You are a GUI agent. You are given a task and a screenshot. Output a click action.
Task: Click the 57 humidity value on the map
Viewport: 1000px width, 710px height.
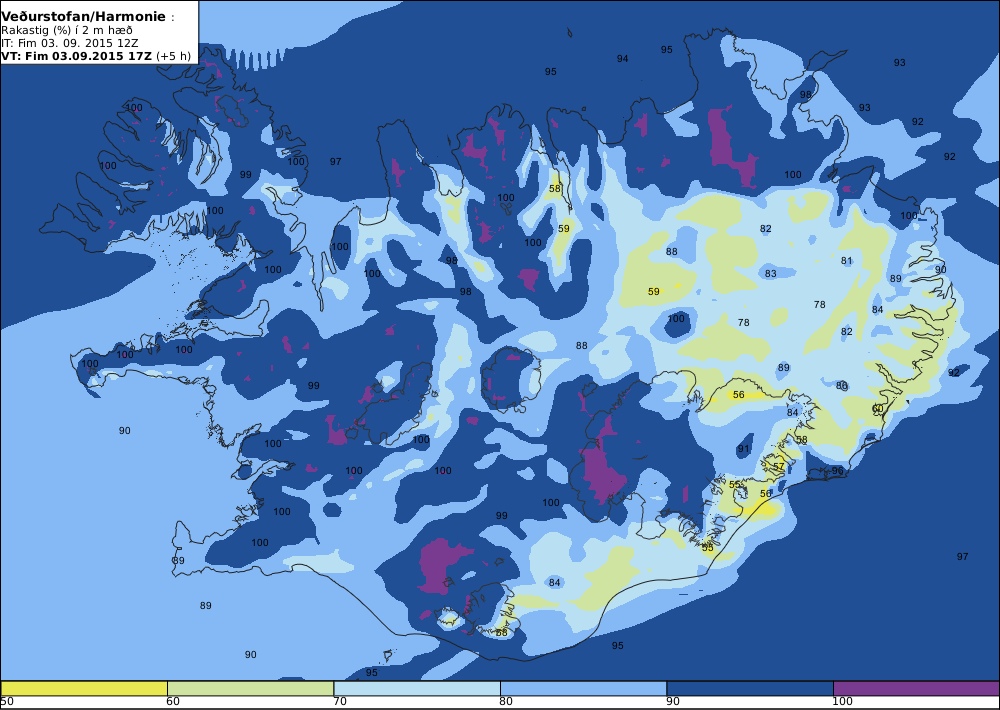pyautogui.click(x=779, y=466)
